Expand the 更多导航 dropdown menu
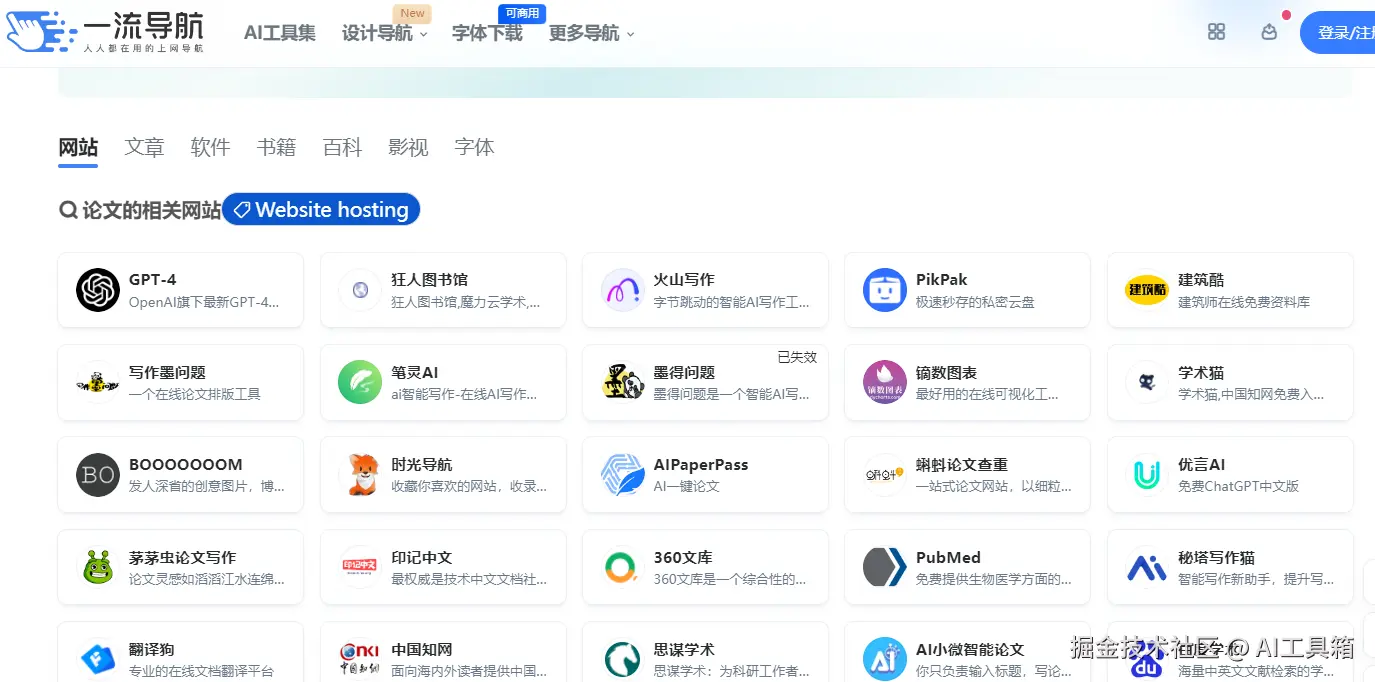 tap(592, 33)
